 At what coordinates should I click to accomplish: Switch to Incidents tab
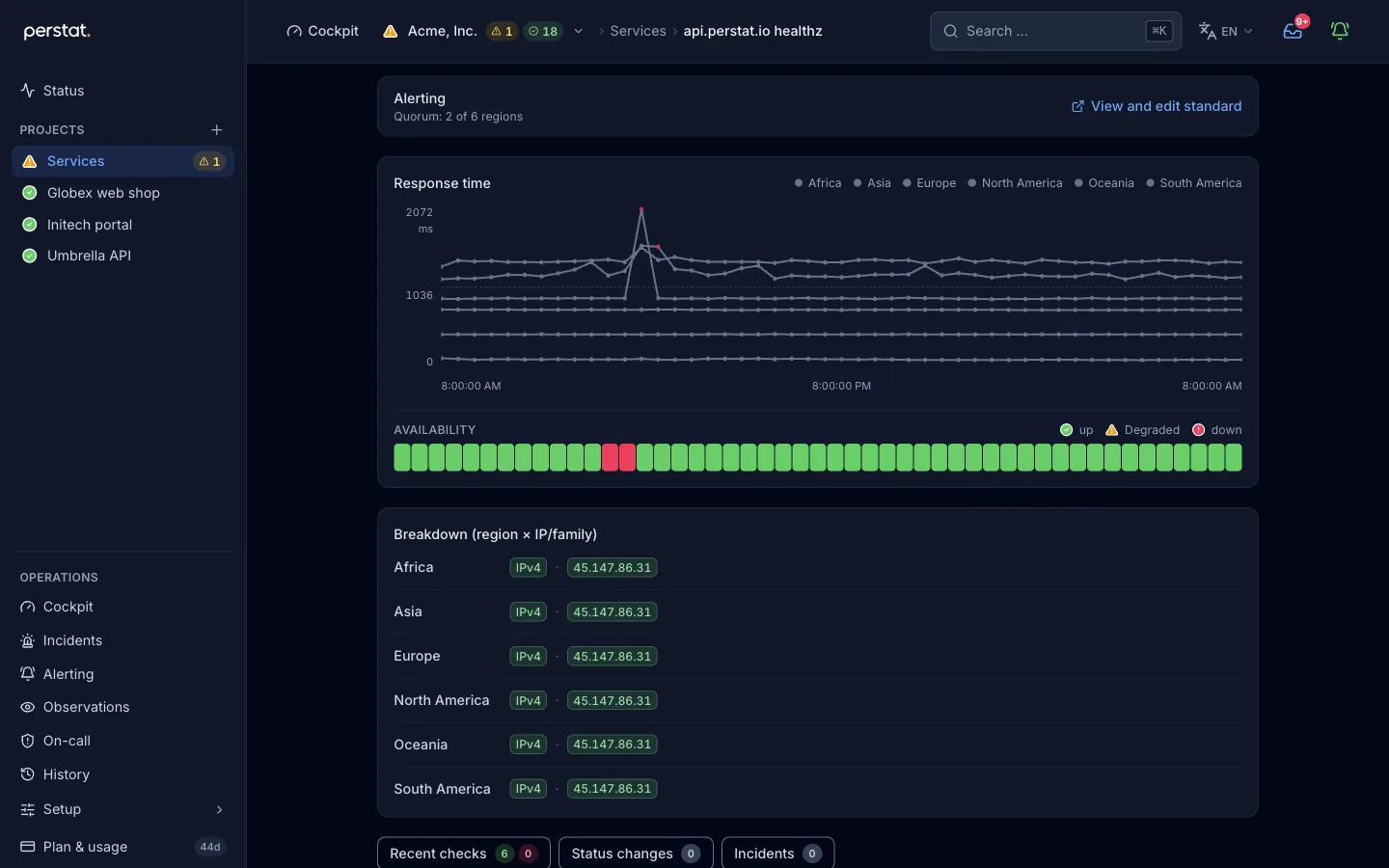pos(777,854)
